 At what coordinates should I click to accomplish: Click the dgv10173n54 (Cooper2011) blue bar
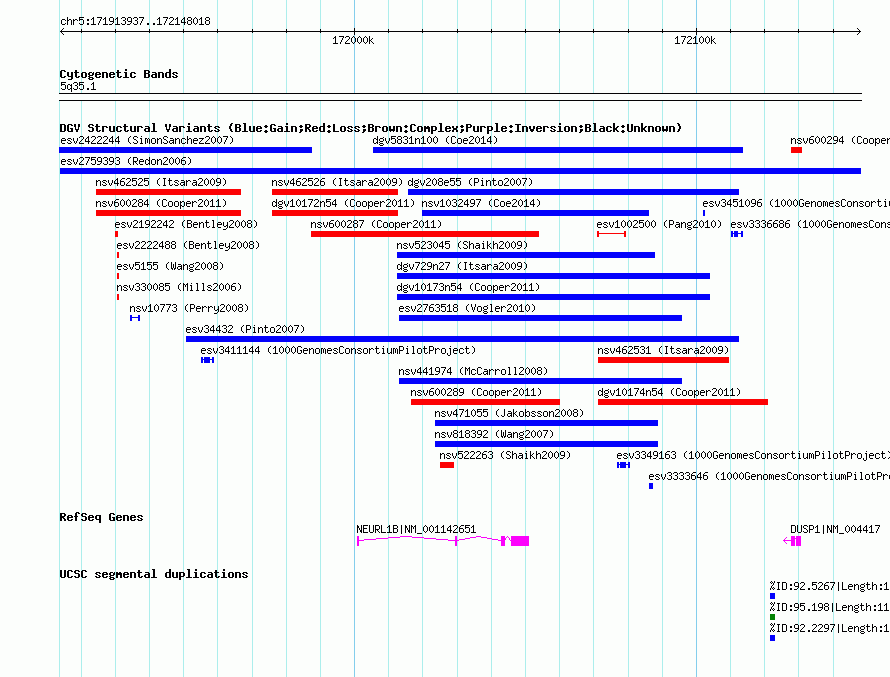click(x=553, y=297)
